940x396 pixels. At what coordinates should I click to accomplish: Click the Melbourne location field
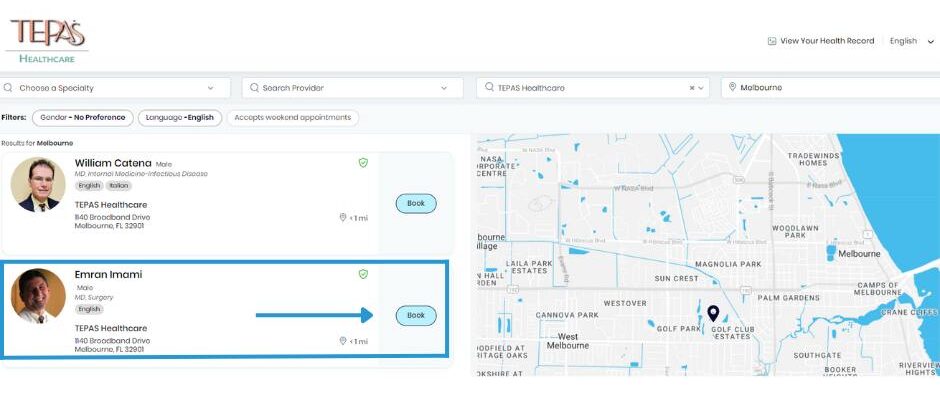click(830, 87)
